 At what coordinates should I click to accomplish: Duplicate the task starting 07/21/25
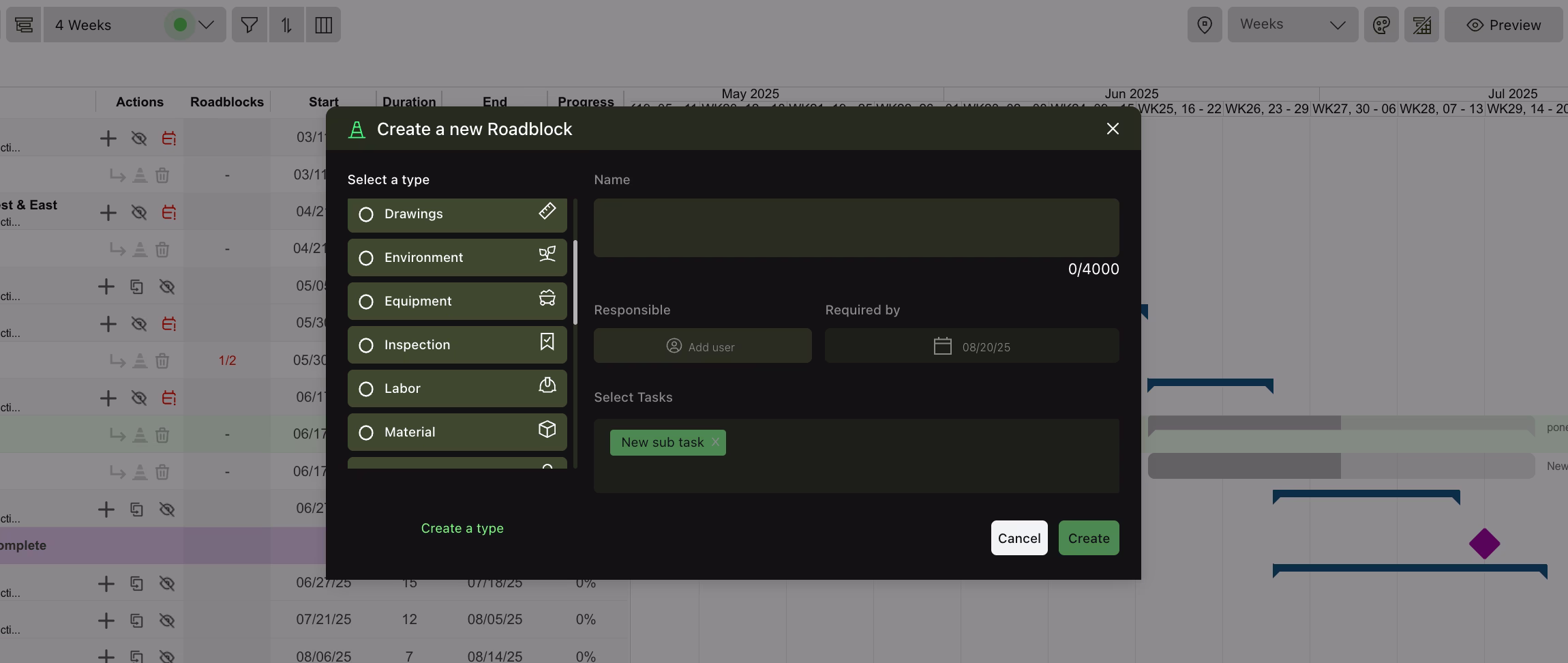point(136,621)
